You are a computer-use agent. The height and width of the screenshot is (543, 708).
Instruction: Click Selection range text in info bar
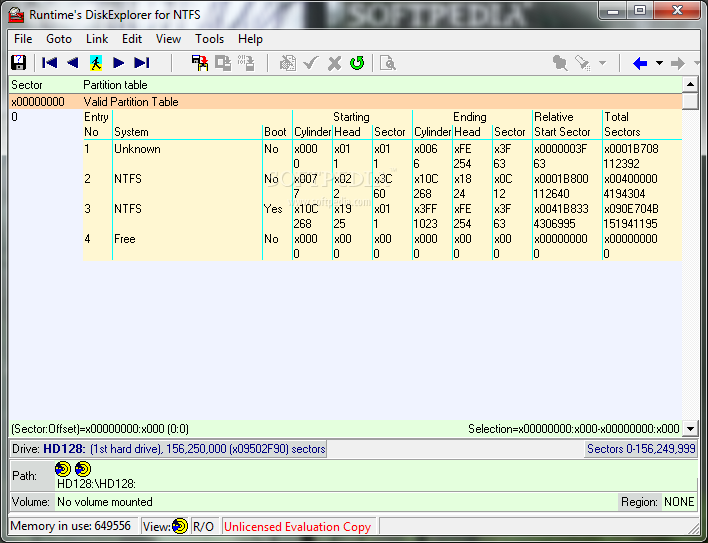click(x=573, y=428)
